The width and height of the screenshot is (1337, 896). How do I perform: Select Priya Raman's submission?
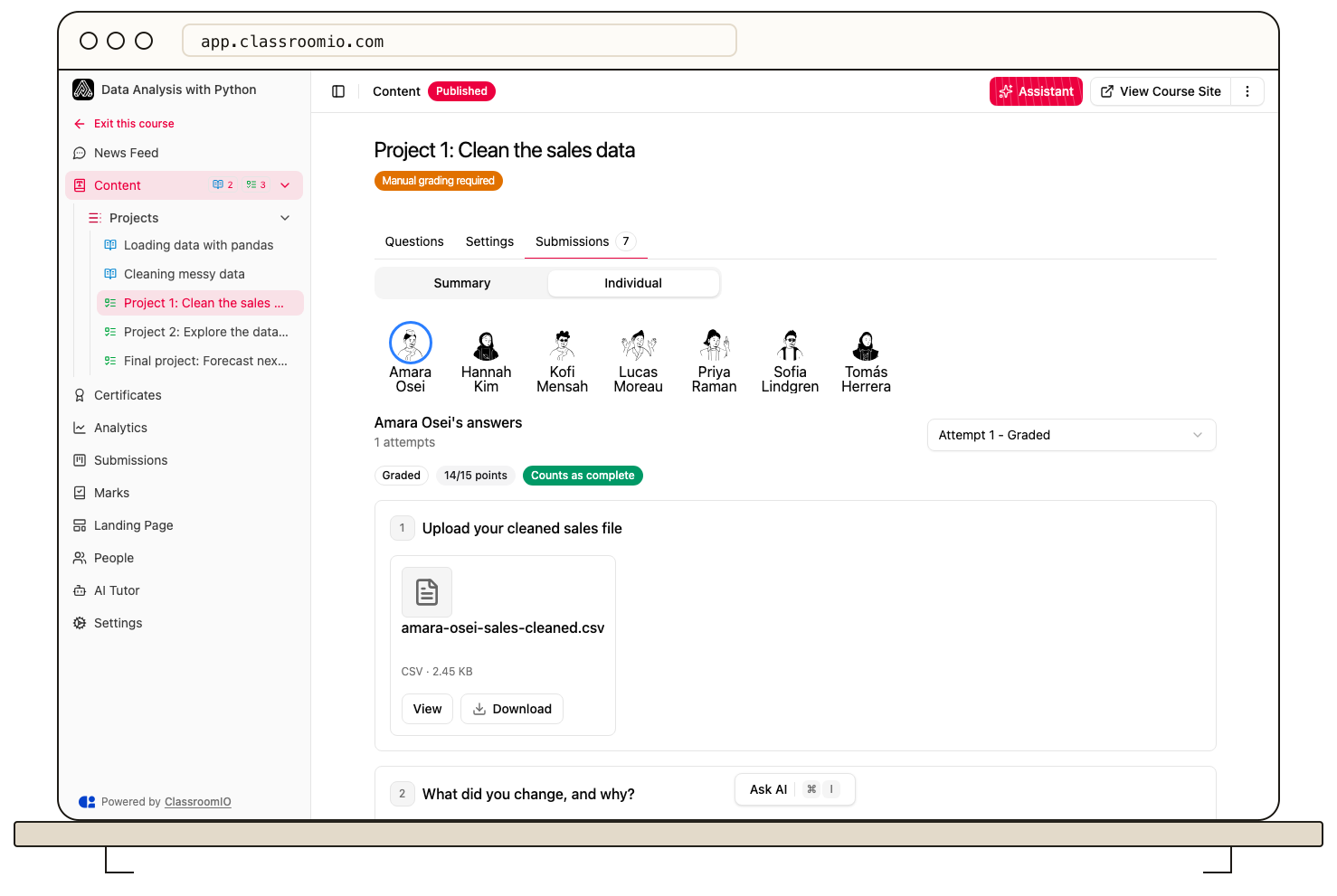(715, 361)
